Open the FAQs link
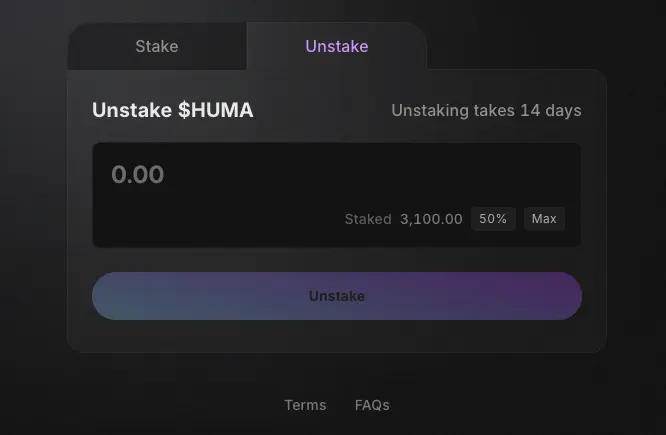The height and width of the screenshot is (435, 666). [372, 405]
